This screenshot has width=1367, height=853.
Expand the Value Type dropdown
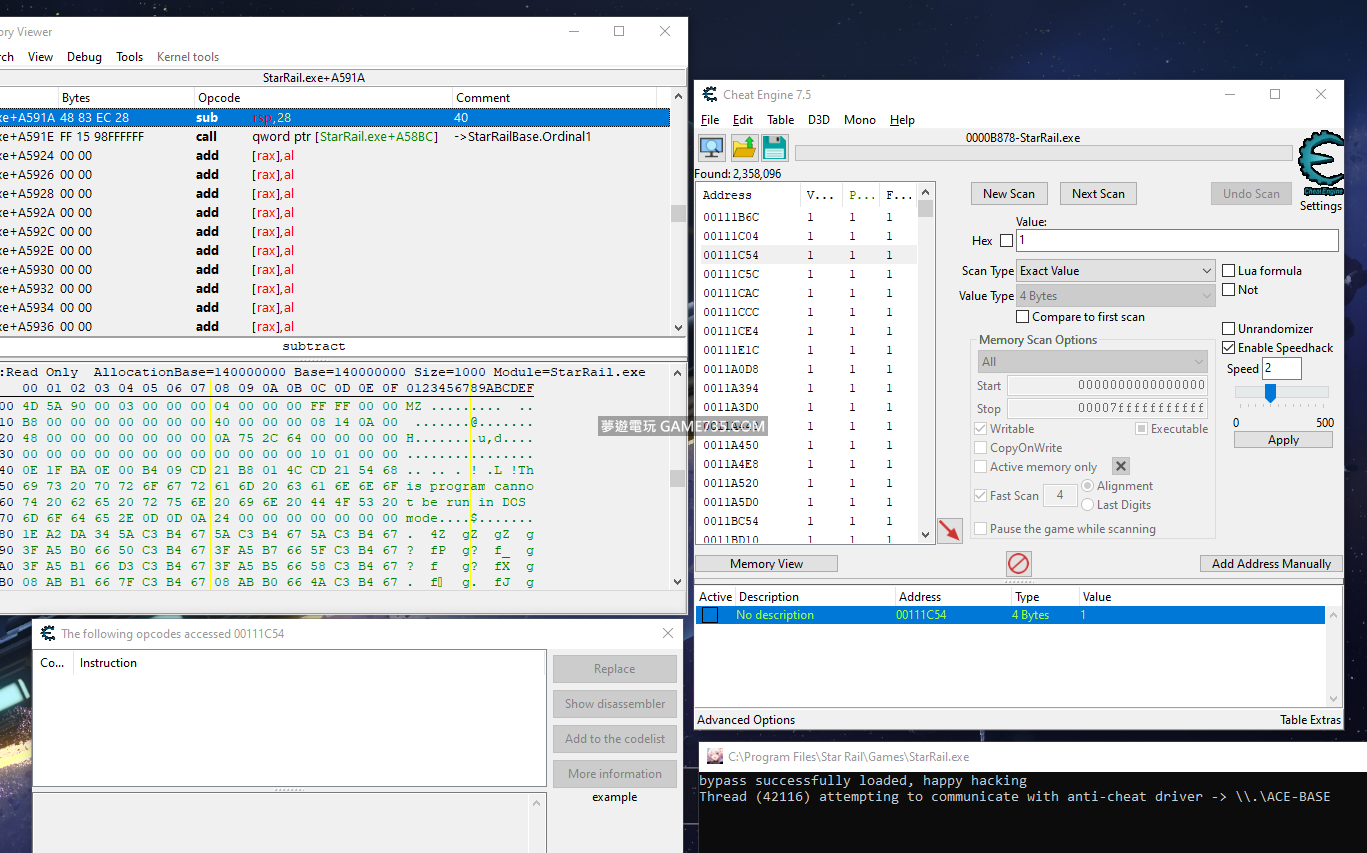(1115, 296)
